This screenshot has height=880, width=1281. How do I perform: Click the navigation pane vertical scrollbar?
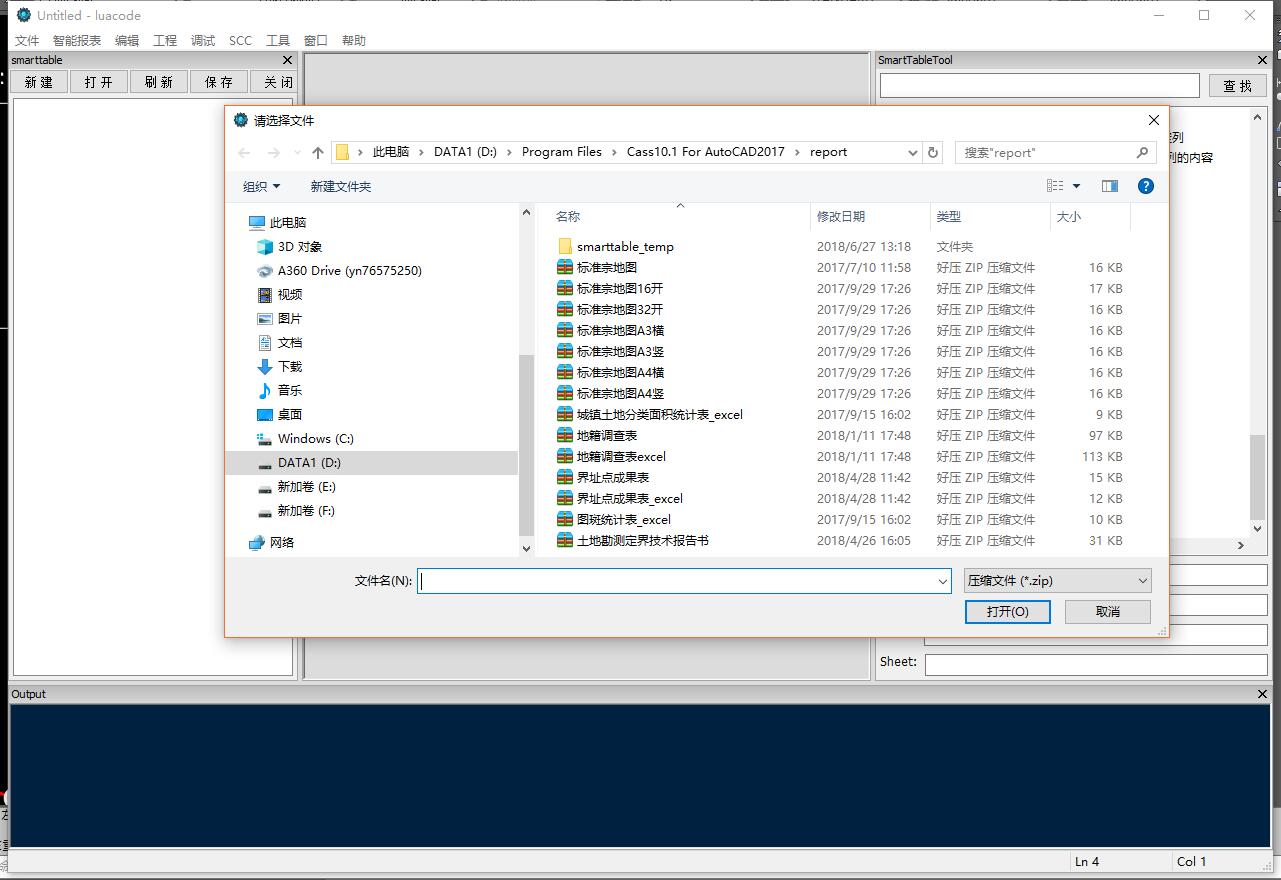[x=527, y=440]
